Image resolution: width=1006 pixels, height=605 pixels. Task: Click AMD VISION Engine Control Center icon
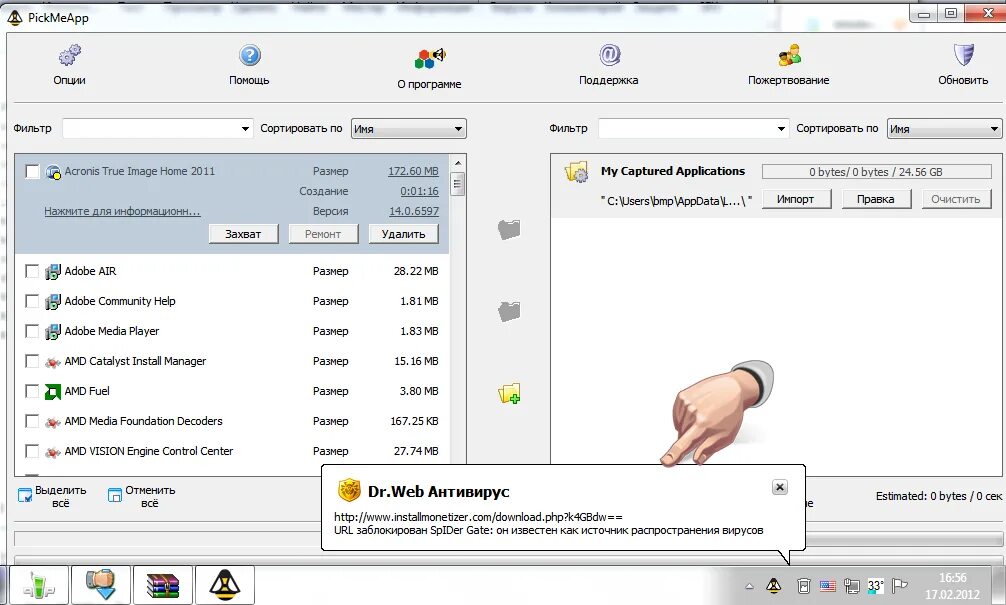coord(53,452)
